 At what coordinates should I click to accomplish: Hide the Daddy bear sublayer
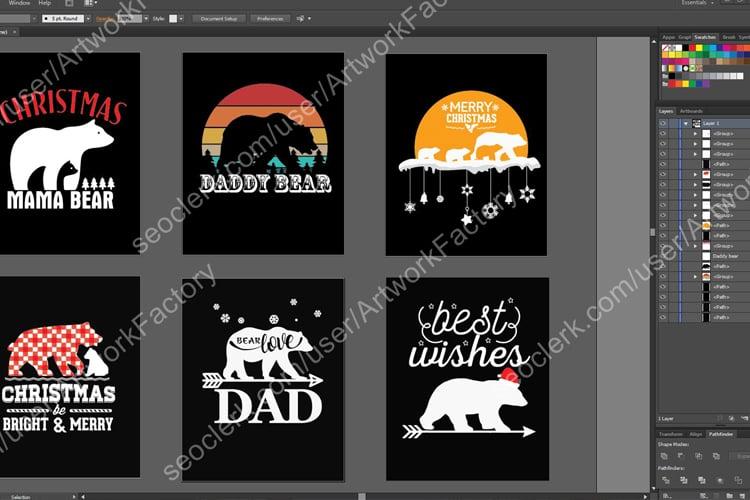click(663, 256)
